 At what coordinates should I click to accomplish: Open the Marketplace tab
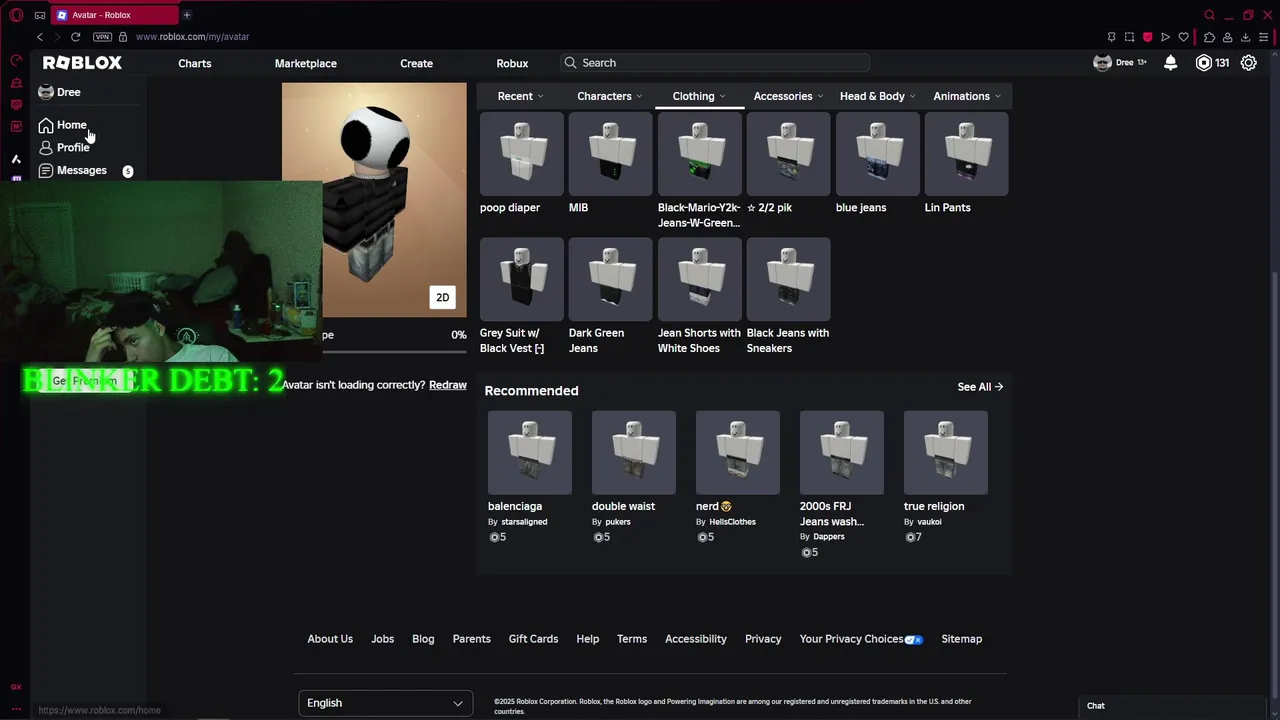click(x=306, y=63)
